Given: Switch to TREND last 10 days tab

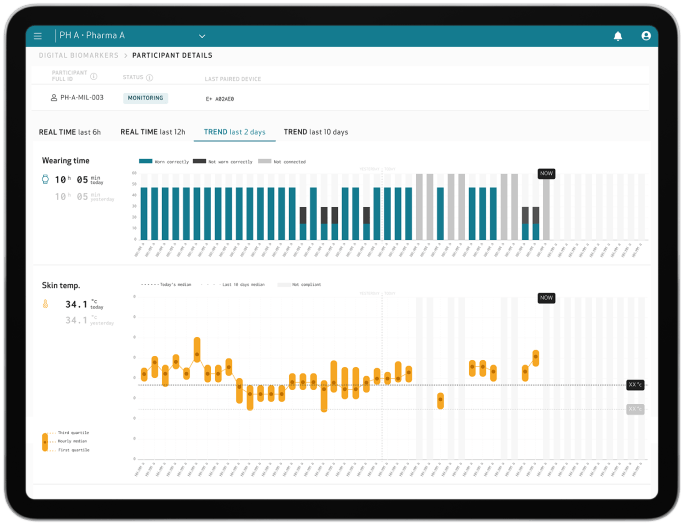Looking at the screenshot, I should 316,132.
